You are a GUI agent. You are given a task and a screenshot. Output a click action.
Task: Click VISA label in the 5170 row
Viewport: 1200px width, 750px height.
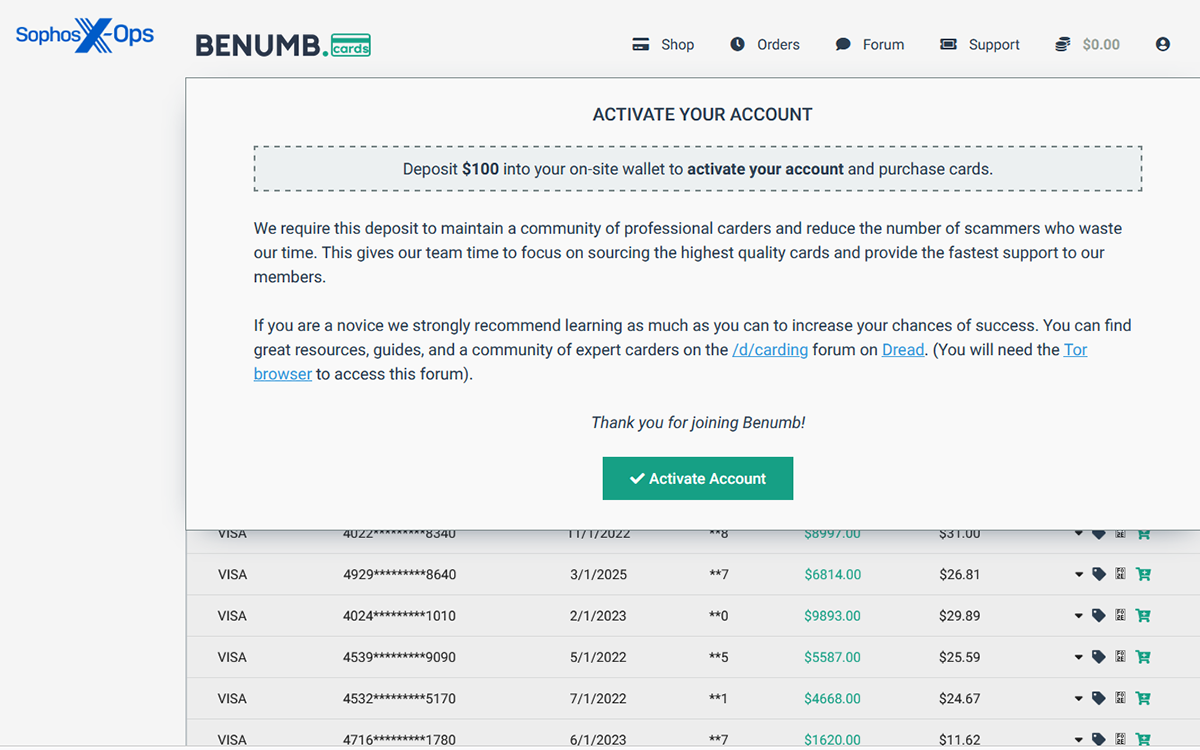click(232, 698)
